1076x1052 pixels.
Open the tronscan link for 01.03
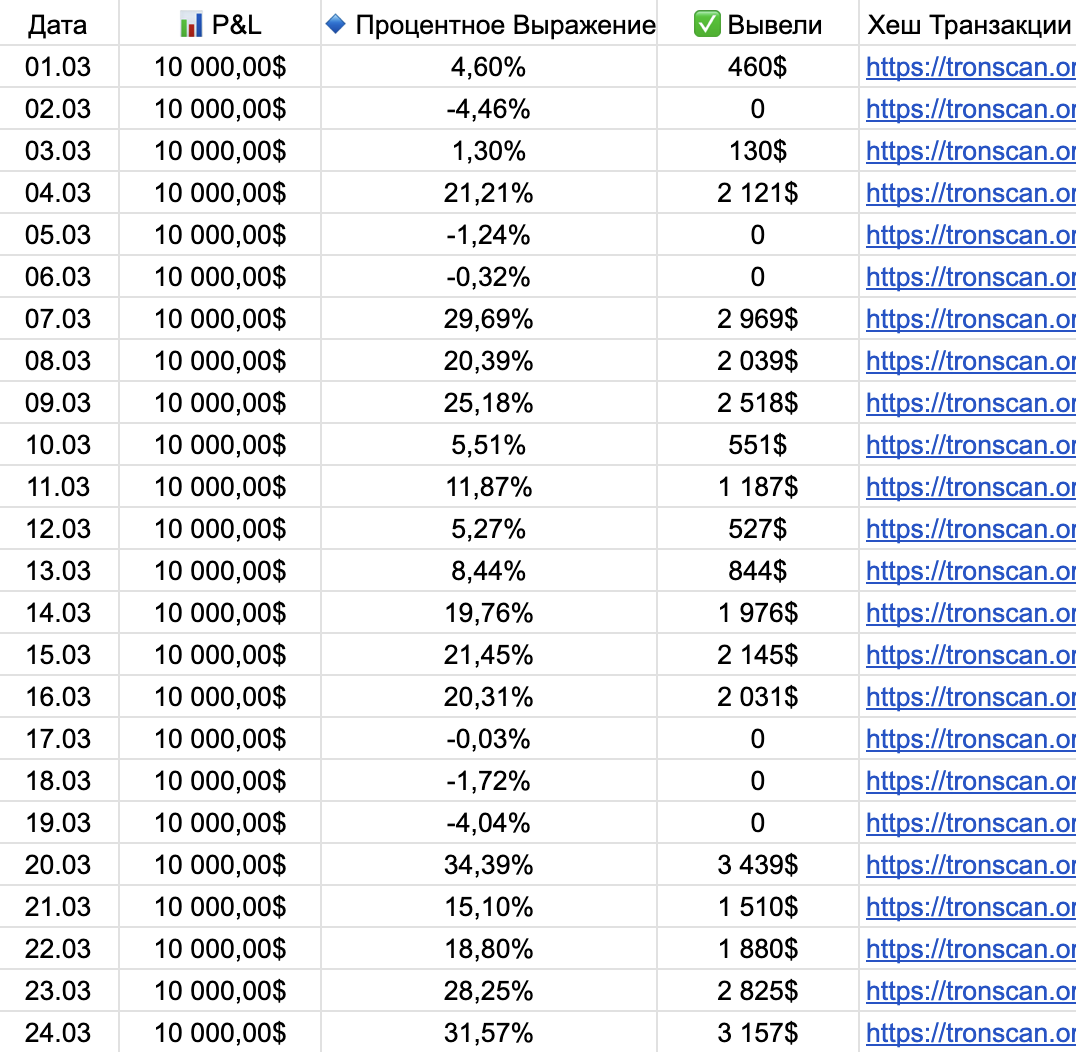pyautogui.click(x=970, y=67)
